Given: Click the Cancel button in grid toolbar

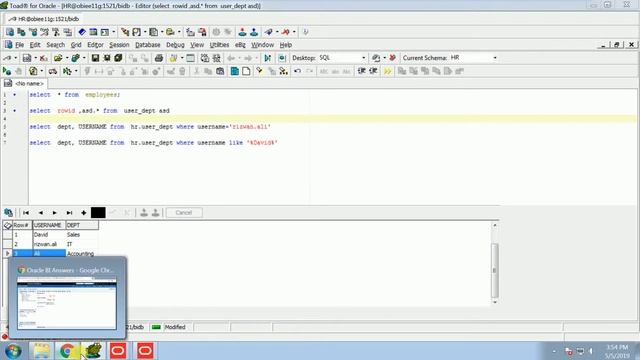Looking at the screenshot, I should [x=183, y=213].
